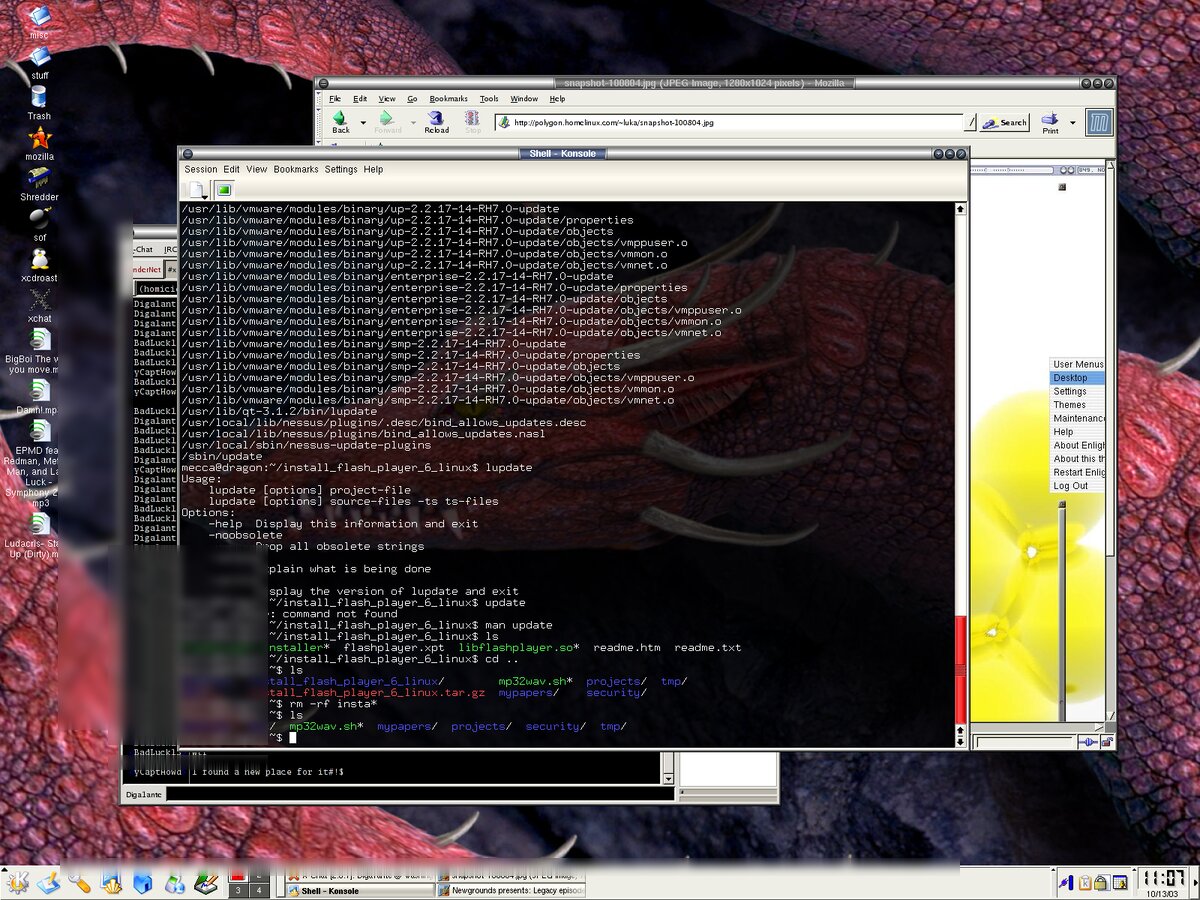This screenshot has height=900, width=1200.
Task: Open the Trash desktop icon
Action: tap(39, 97)
